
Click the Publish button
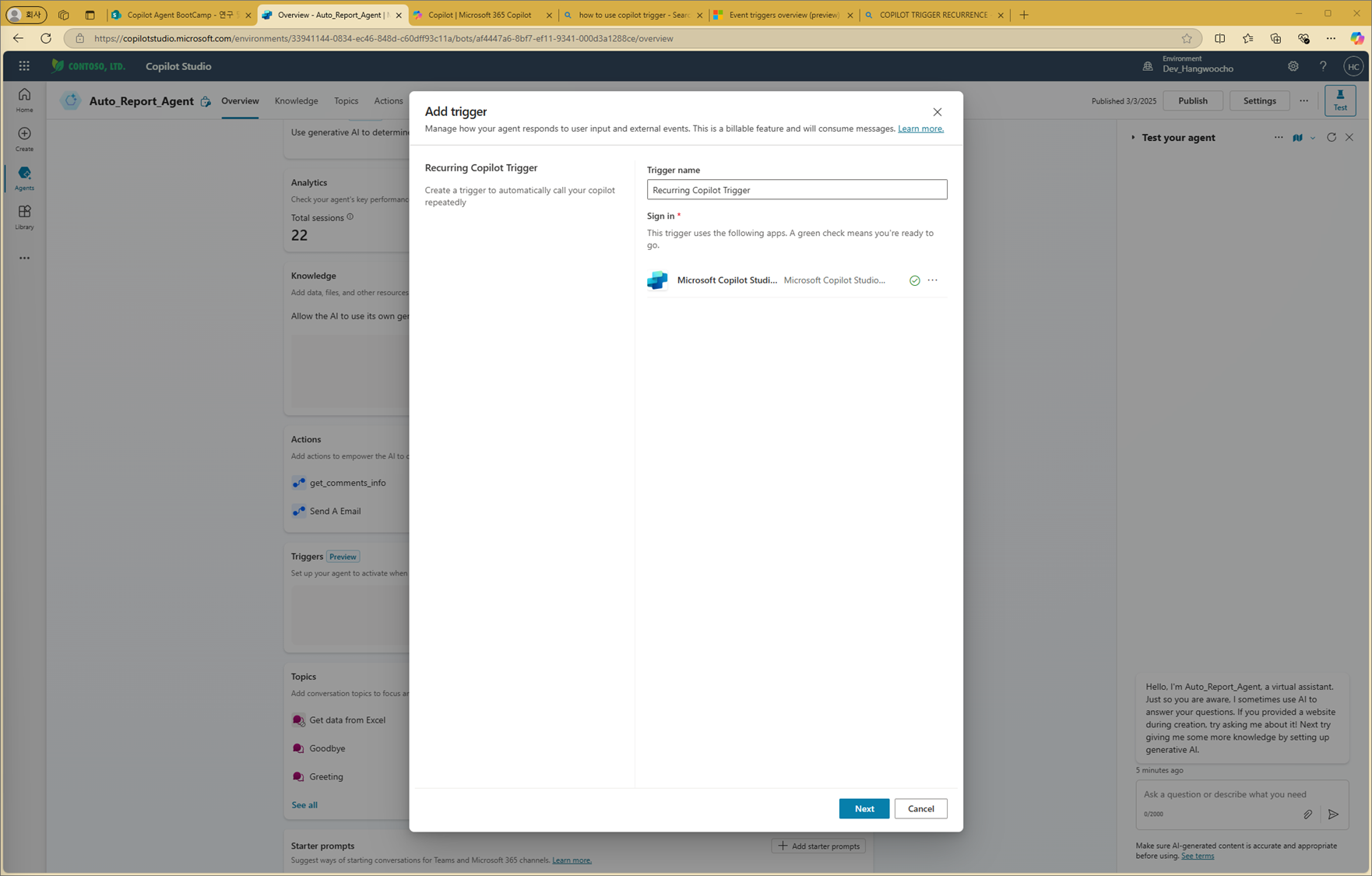[x=1192, y=100]
